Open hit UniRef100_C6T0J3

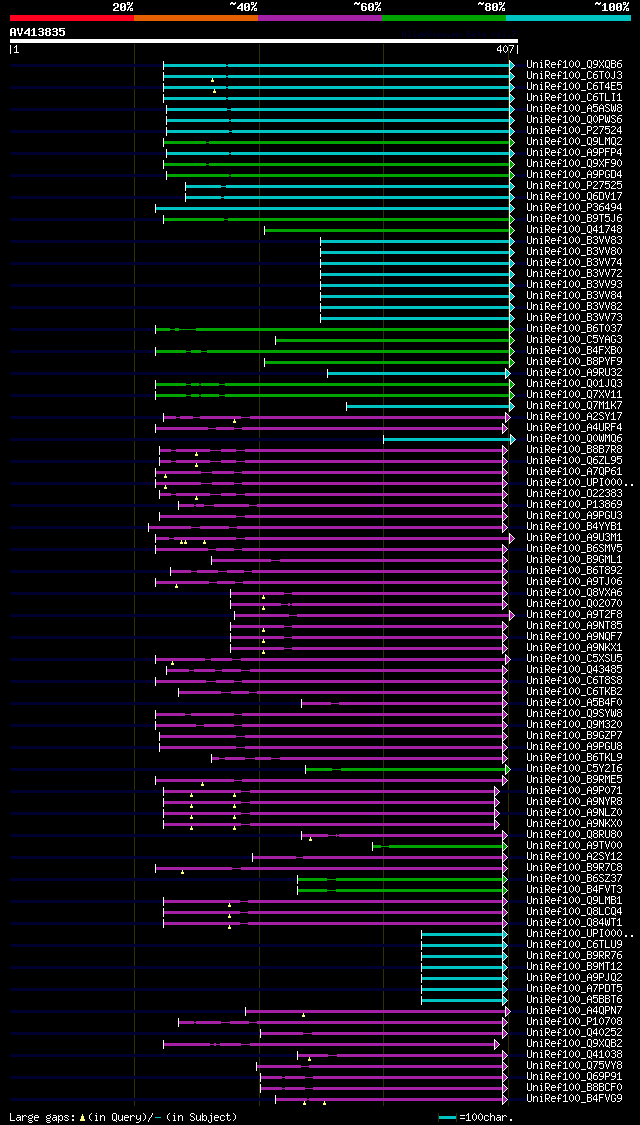[x=574, y=75]
